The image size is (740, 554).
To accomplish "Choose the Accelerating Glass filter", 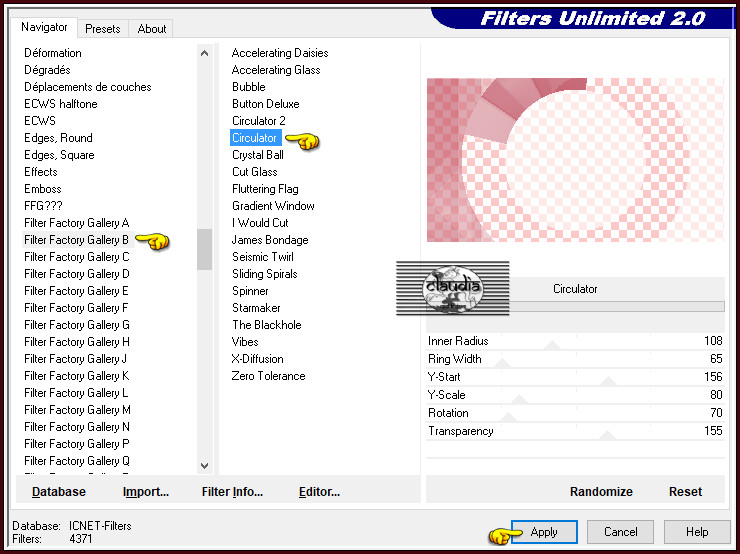I will (276, 70).
